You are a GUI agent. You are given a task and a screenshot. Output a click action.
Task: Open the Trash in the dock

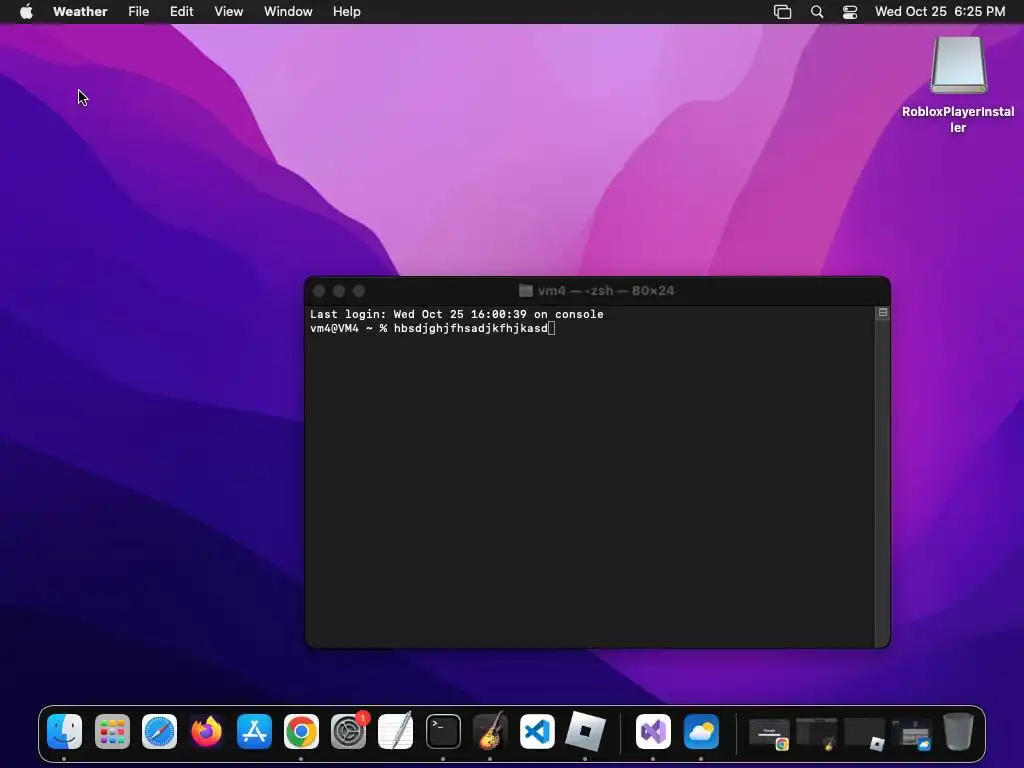[x=958, y=731]
